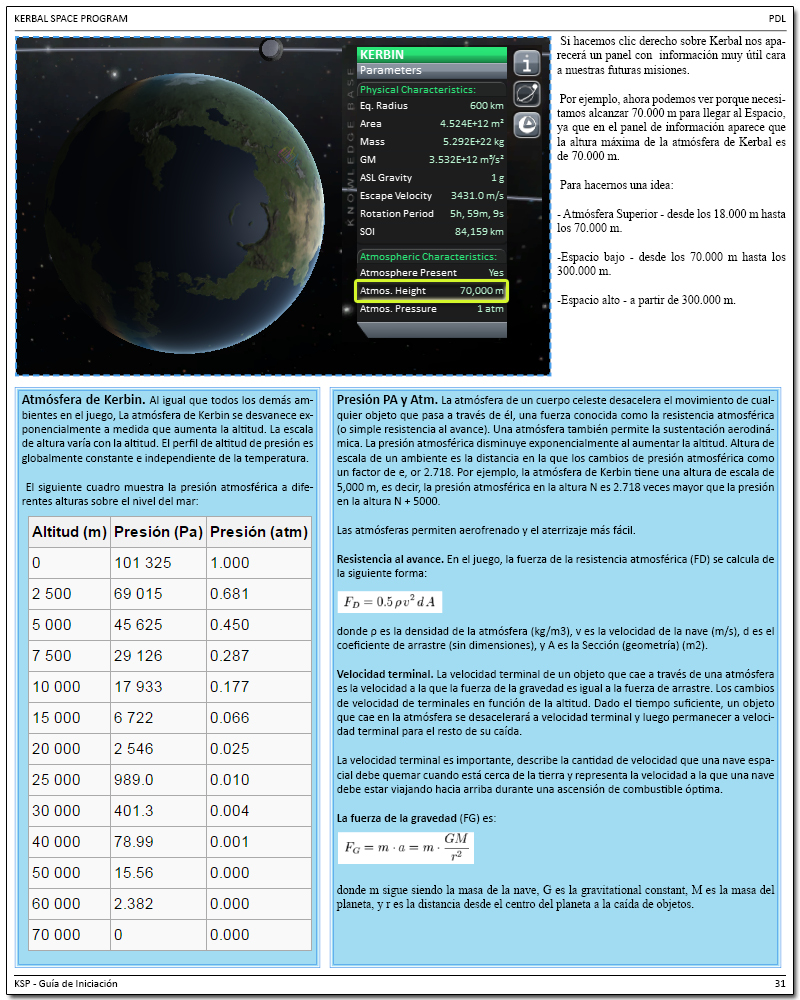The height and width of the screenshot is (1000, 800).
Task: Click the "Presión (atm)" column header
Action: (259, 532)
